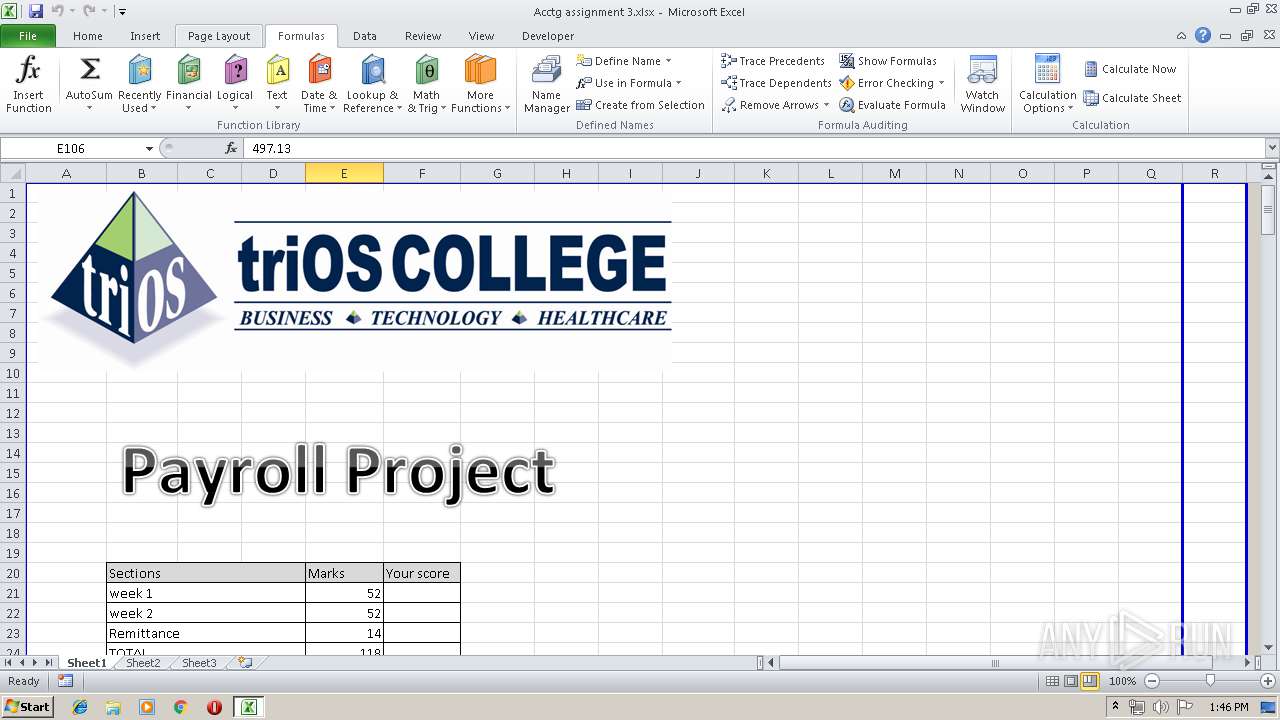Open the Insert Function dialog
Screen dimensions: 1280x720
coord(29,85)
